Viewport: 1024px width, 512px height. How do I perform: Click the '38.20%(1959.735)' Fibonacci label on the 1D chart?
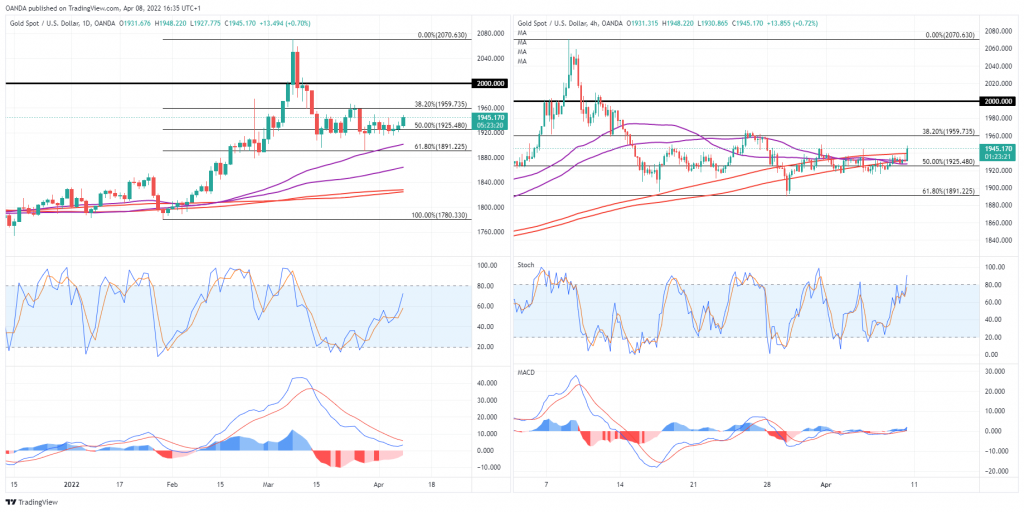[x=441, y=104]
